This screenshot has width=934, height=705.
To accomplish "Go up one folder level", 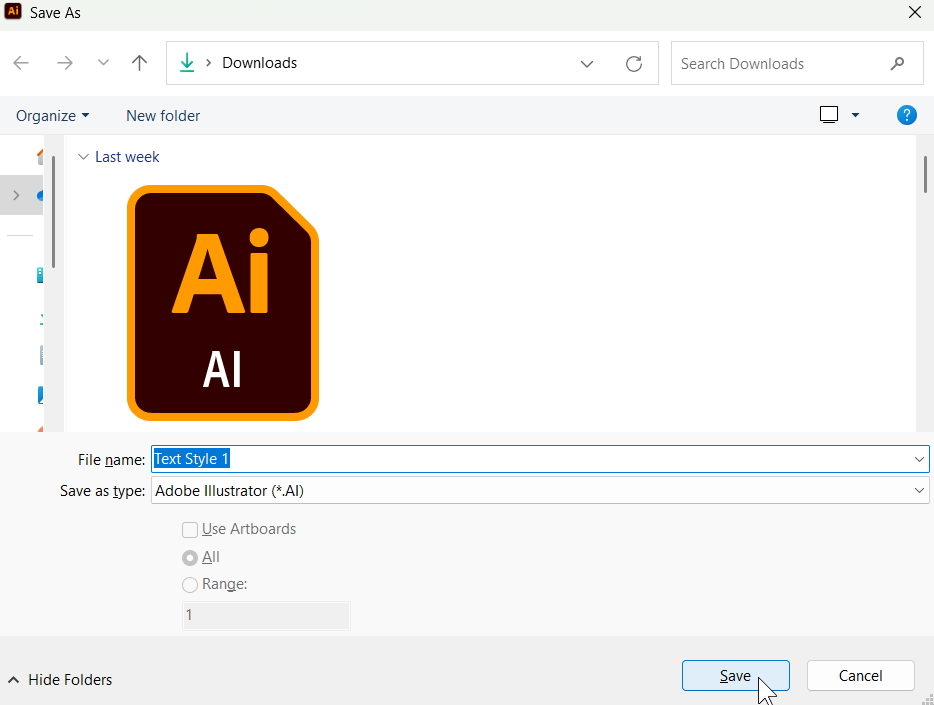I will 139,63.
